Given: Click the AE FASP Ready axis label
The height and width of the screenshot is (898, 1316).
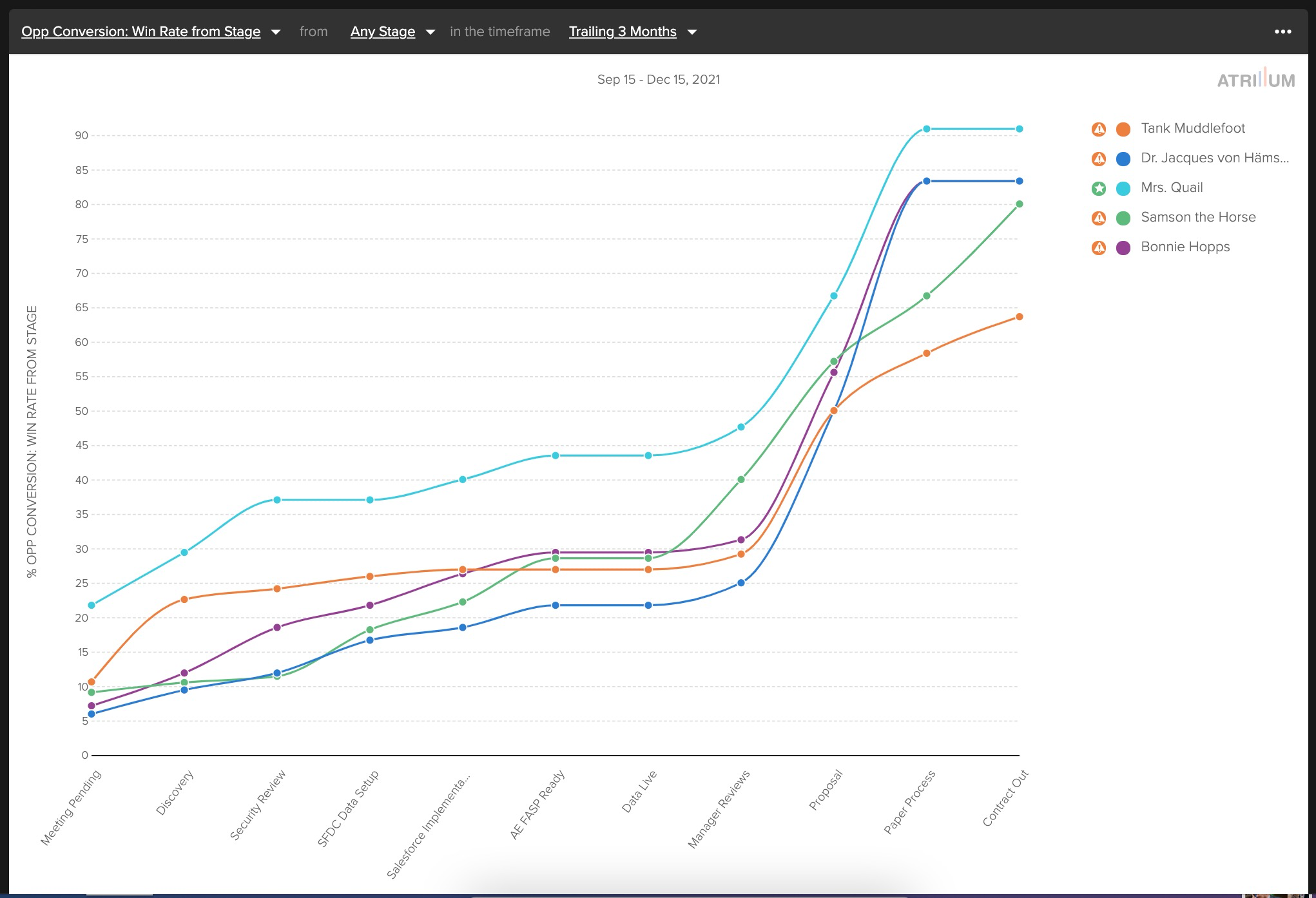Looking at the screenshot, I should click(537, 805).
